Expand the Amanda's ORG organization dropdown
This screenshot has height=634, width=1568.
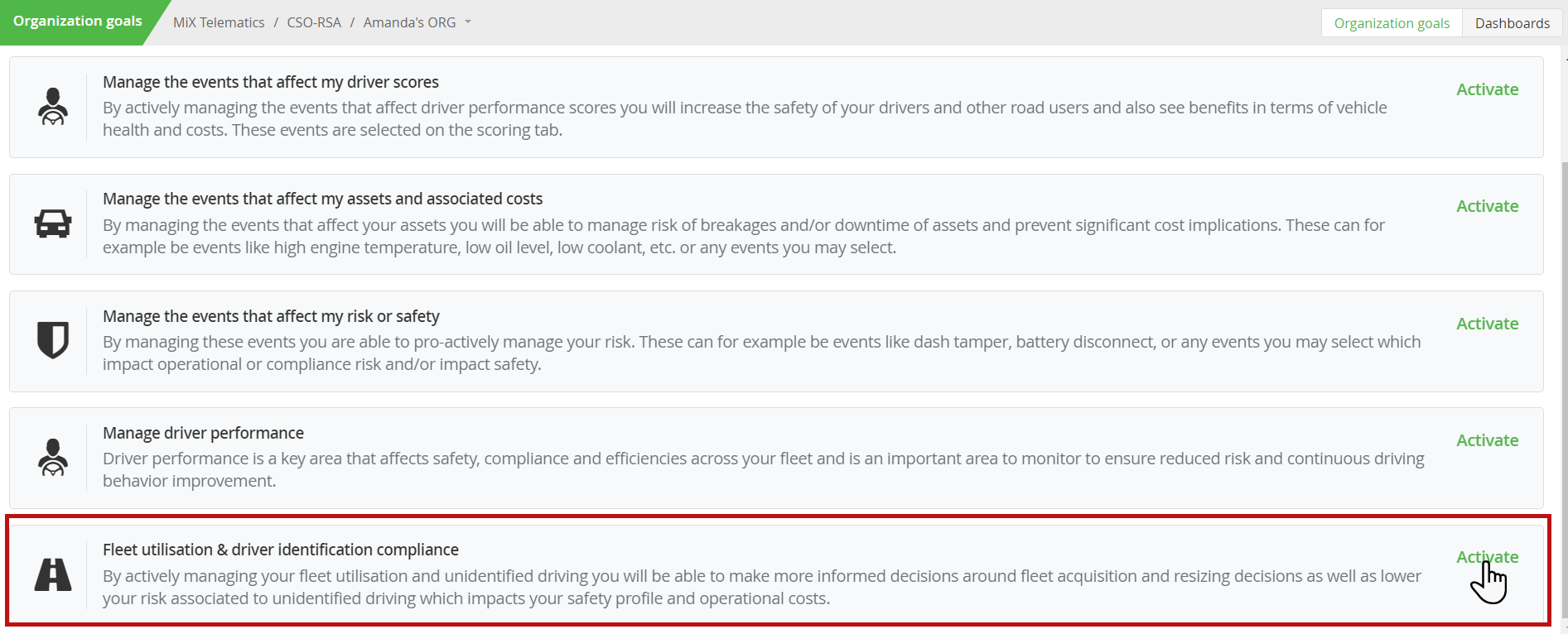(468, 22)
